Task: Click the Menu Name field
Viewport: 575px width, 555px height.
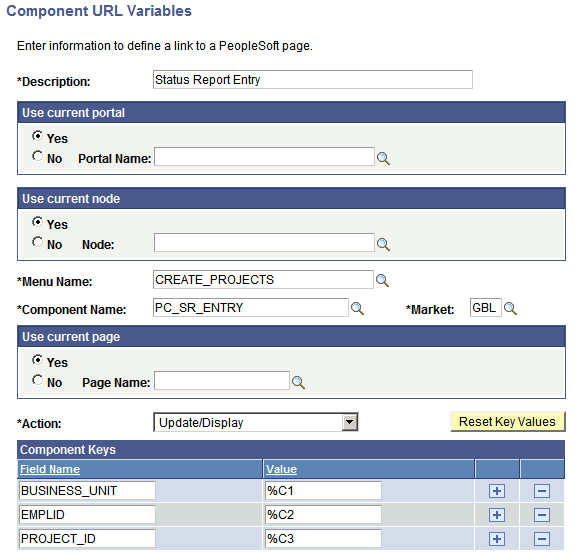Action: coord(263,280)
